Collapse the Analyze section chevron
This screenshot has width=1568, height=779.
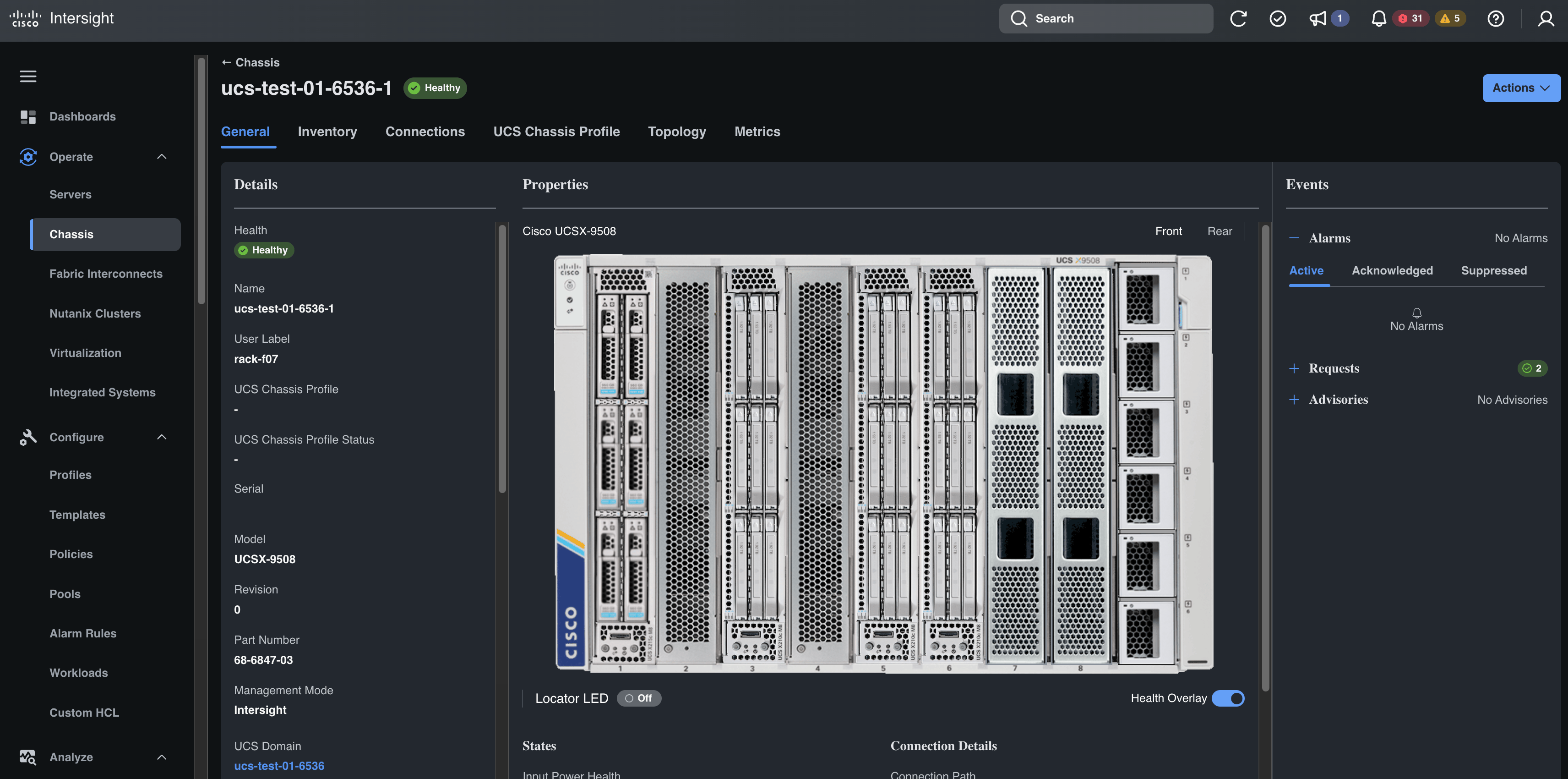point(161,757)
